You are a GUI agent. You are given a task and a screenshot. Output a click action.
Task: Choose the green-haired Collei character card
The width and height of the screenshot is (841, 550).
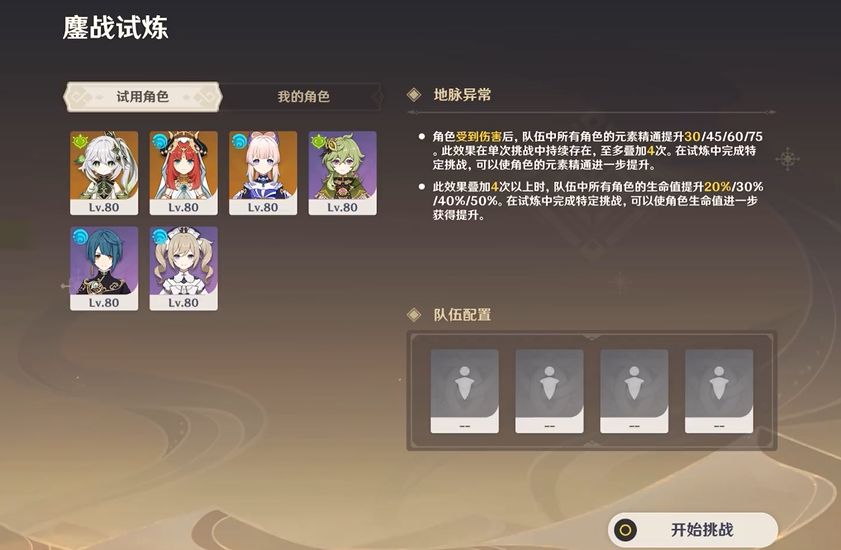pyautogui.click(x=342, y=173)
